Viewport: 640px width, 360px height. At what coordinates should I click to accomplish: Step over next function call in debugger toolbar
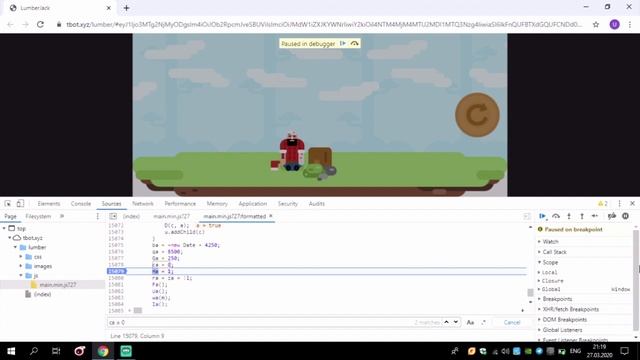click(556, 216)
